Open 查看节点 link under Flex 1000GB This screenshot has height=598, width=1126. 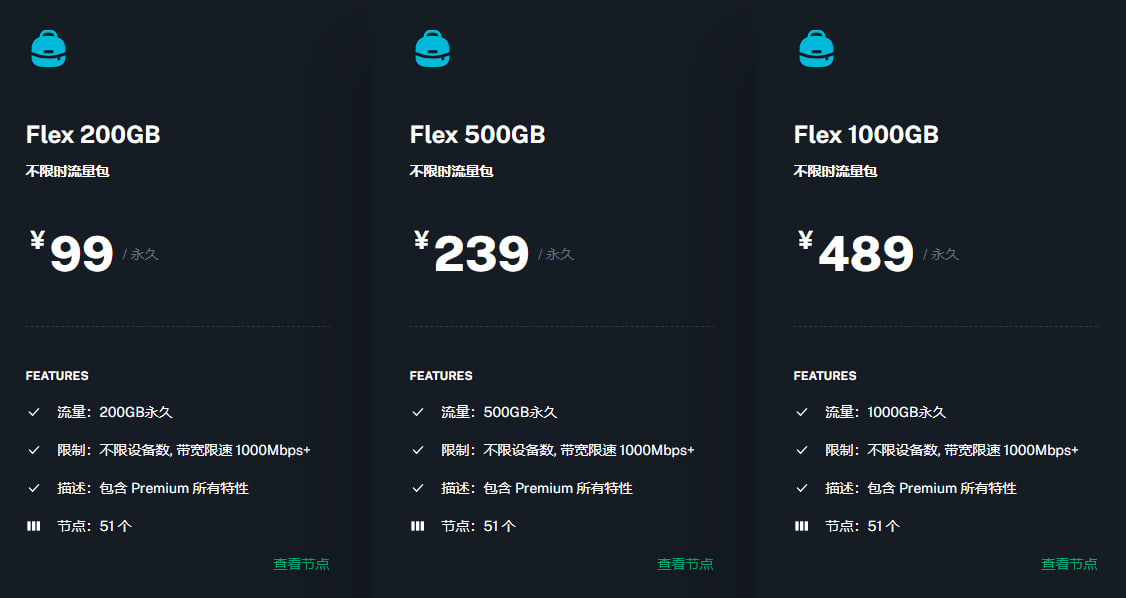[1070, 564]
